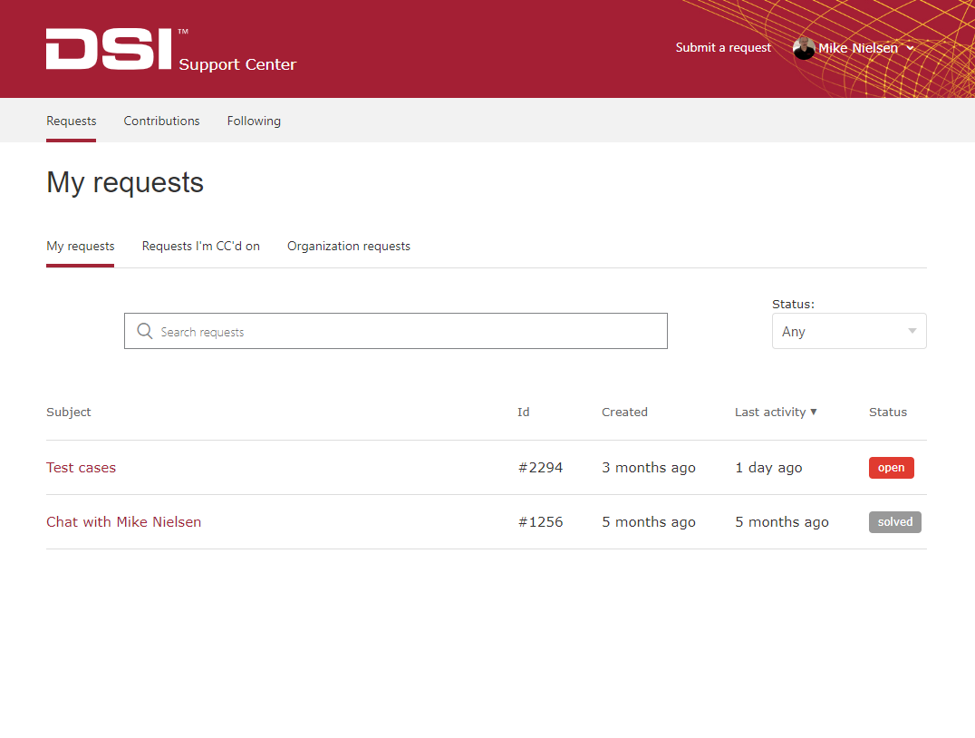Viewport: 975px width, 738px height.
Task: View Organization requests tab
Action: (348, 246)
